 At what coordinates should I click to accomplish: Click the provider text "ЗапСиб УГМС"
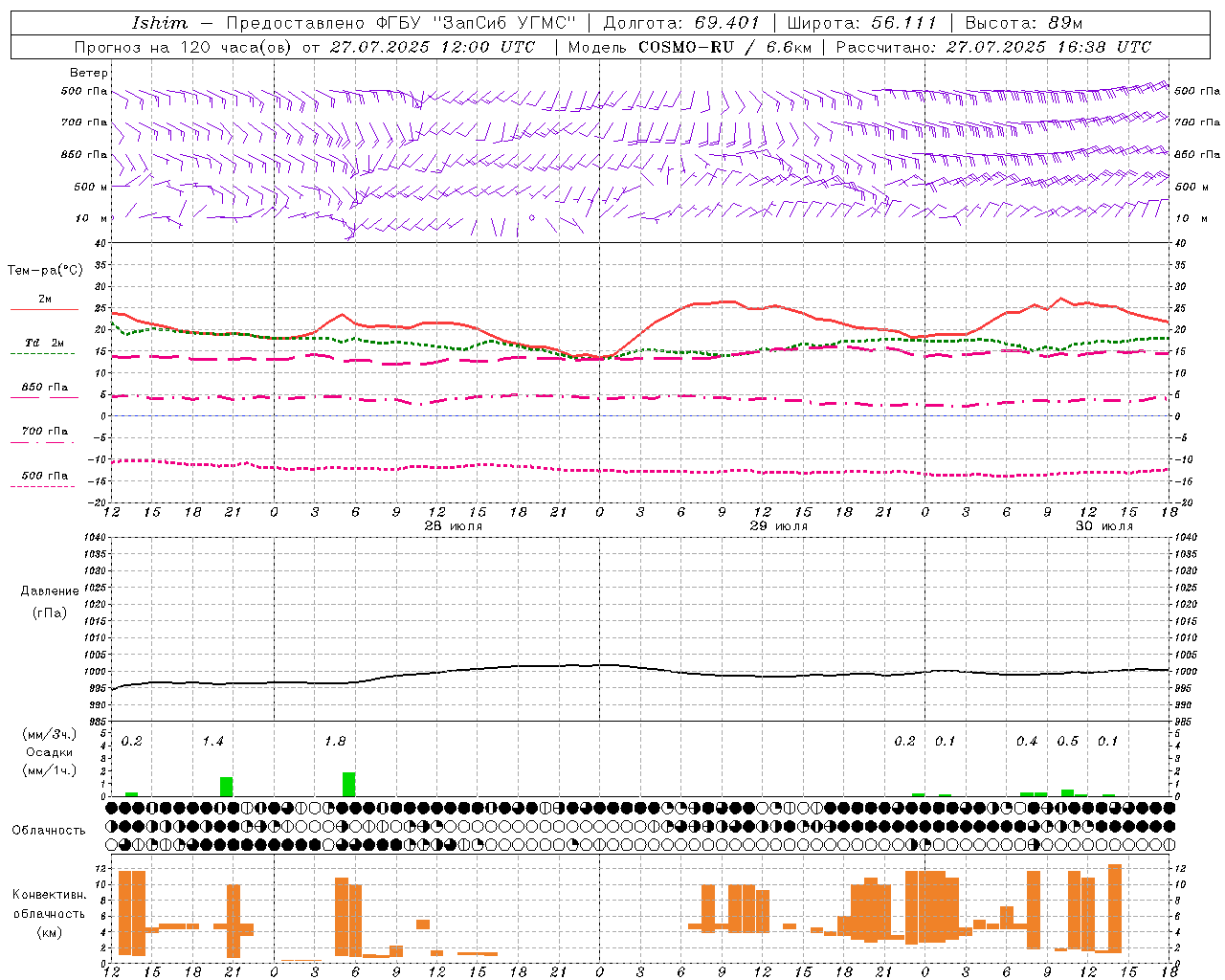(504, 23)
